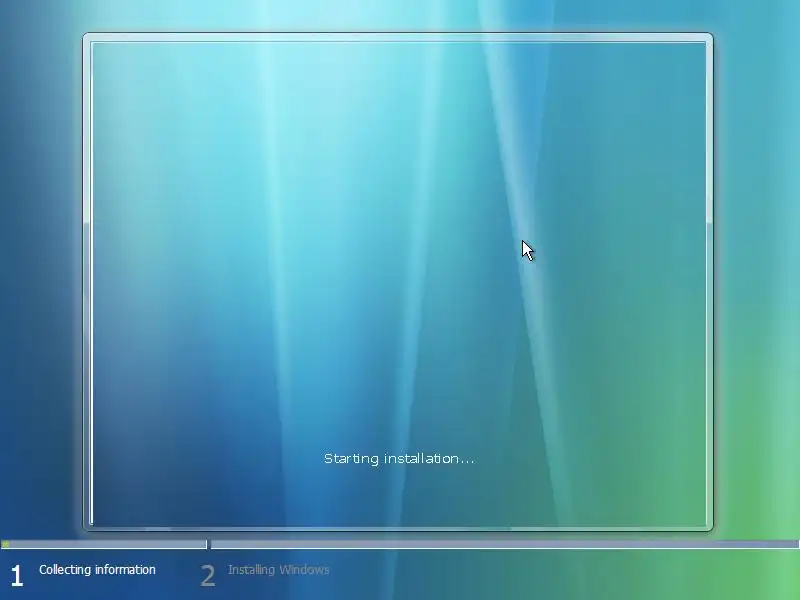The height and width of the screenshot is (600, 800).
Task: Click the setup progress bar
Action: point(400,544)
